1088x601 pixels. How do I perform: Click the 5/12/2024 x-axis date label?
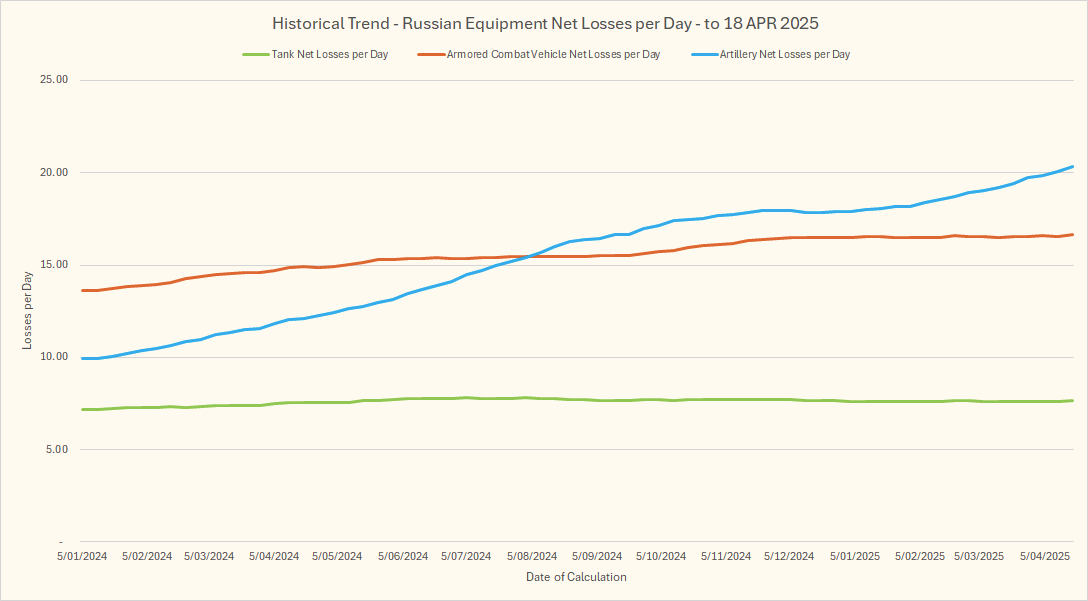pos(790,556)
